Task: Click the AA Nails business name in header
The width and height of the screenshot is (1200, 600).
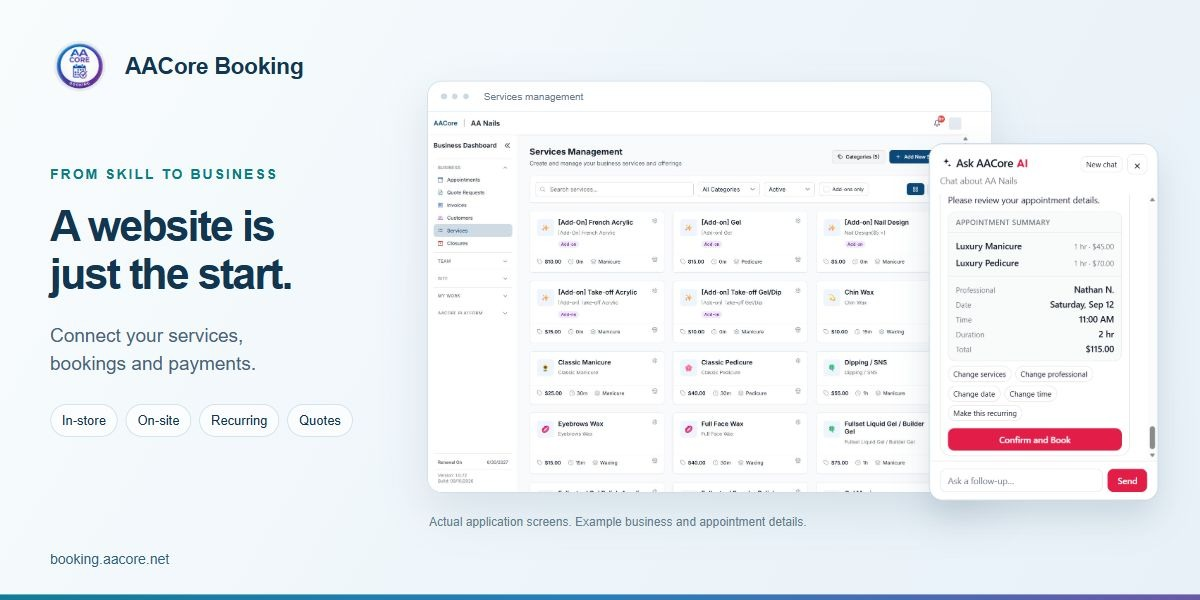Action: [485, 123]
